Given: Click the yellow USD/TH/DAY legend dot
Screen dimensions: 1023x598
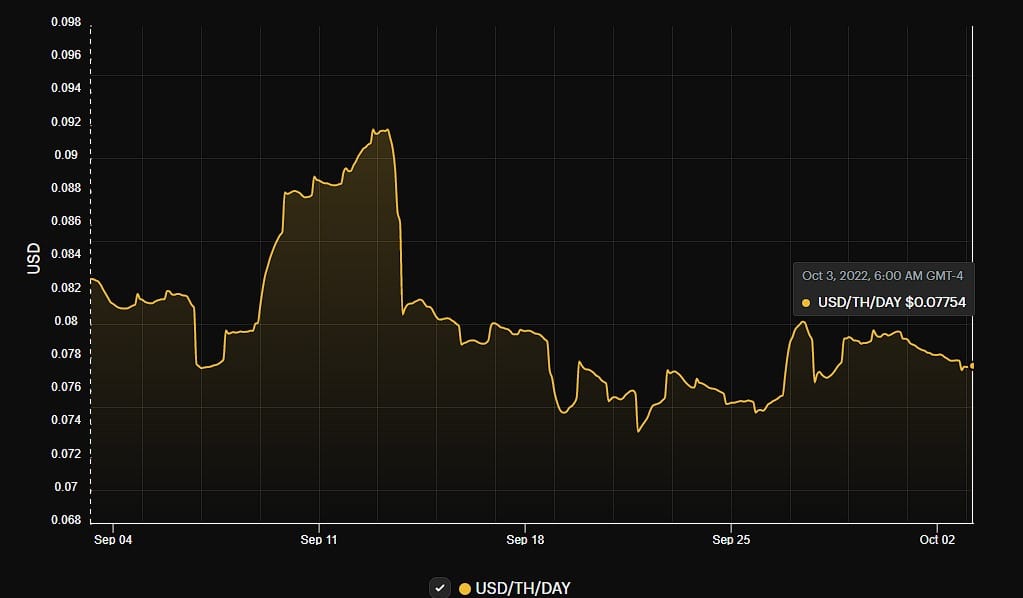Looking at the screenshot, I should coord(465,589).
